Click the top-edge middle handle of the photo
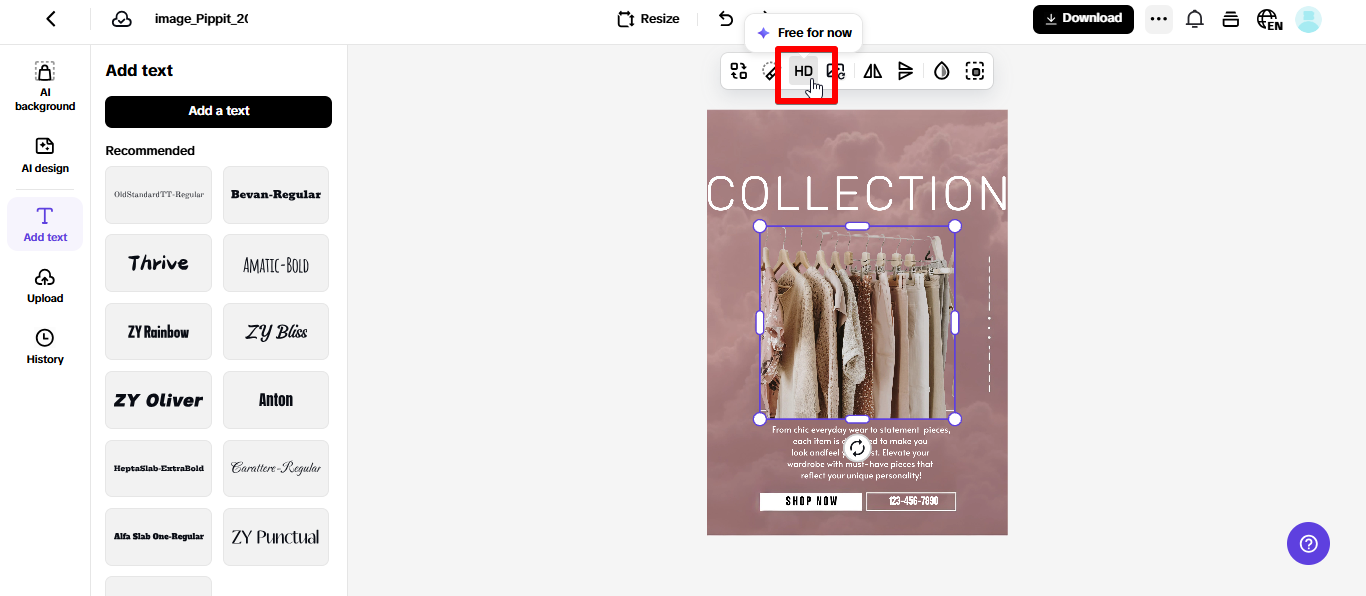The width and height of the screenshot is (1366, 596). (857, 227)
